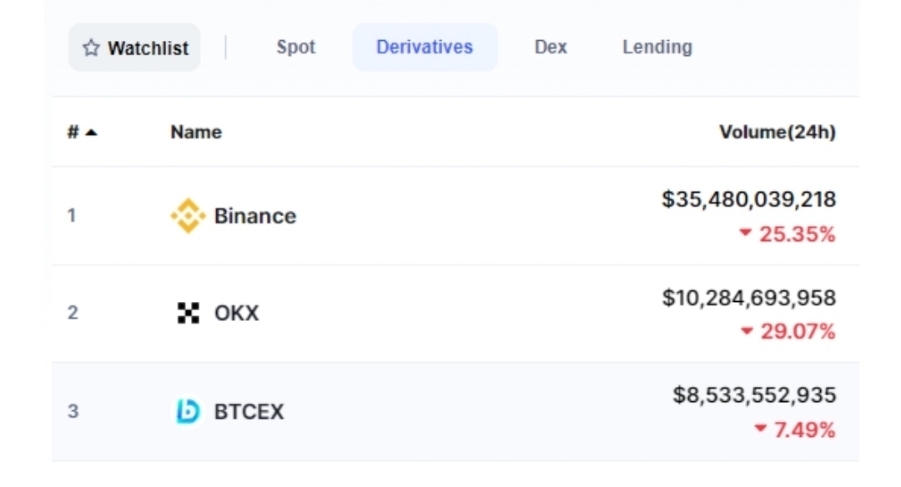Switch to the Spot tab

296,47
